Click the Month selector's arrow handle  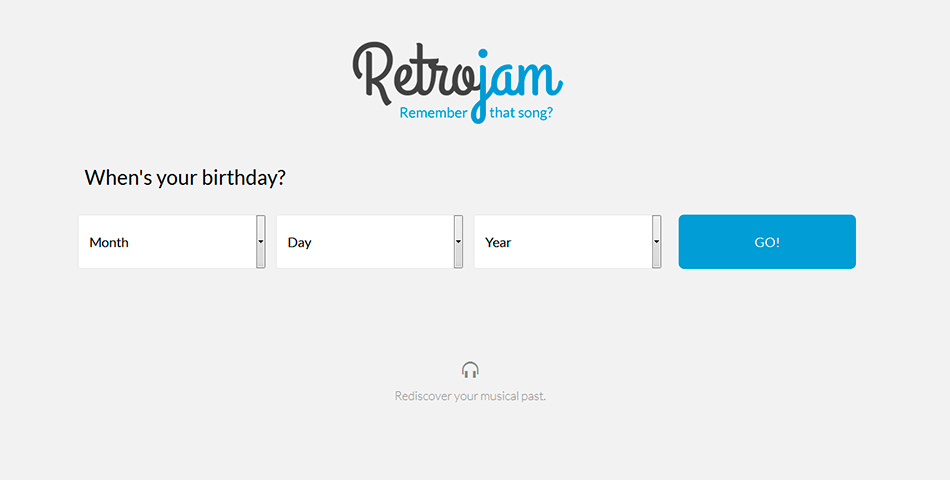point(261,242)
